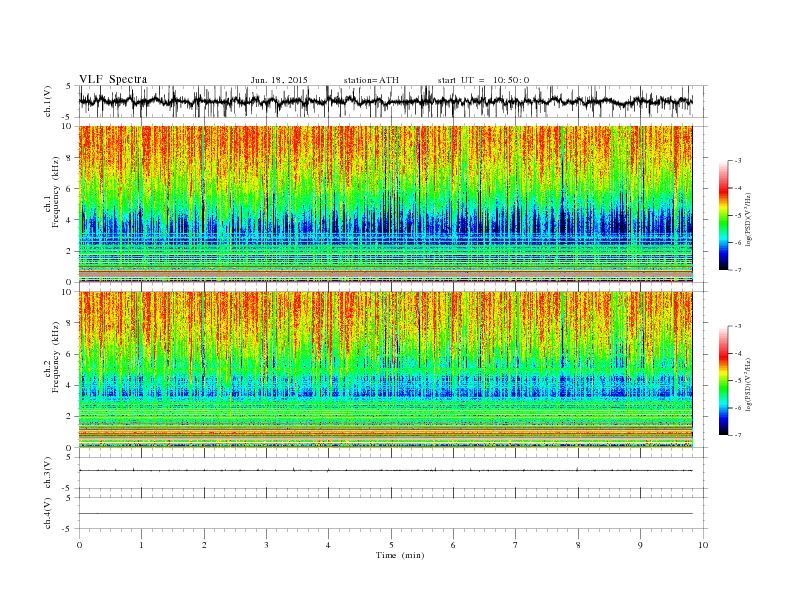Click the ch.2 spectrogram plot area
792x612 pixels.
(385, 370)
